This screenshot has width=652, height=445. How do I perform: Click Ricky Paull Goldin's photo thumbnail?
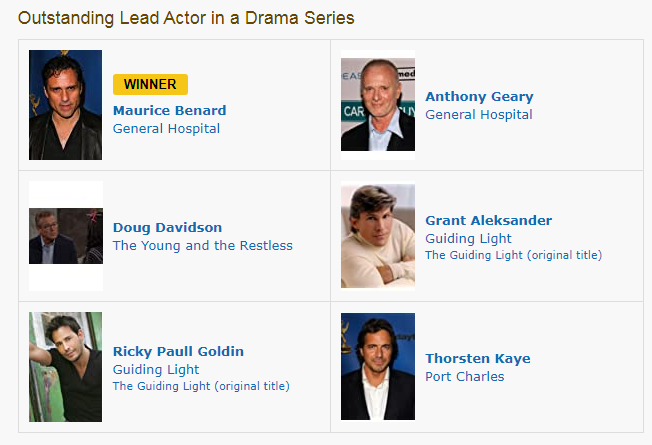coord(65,367)
